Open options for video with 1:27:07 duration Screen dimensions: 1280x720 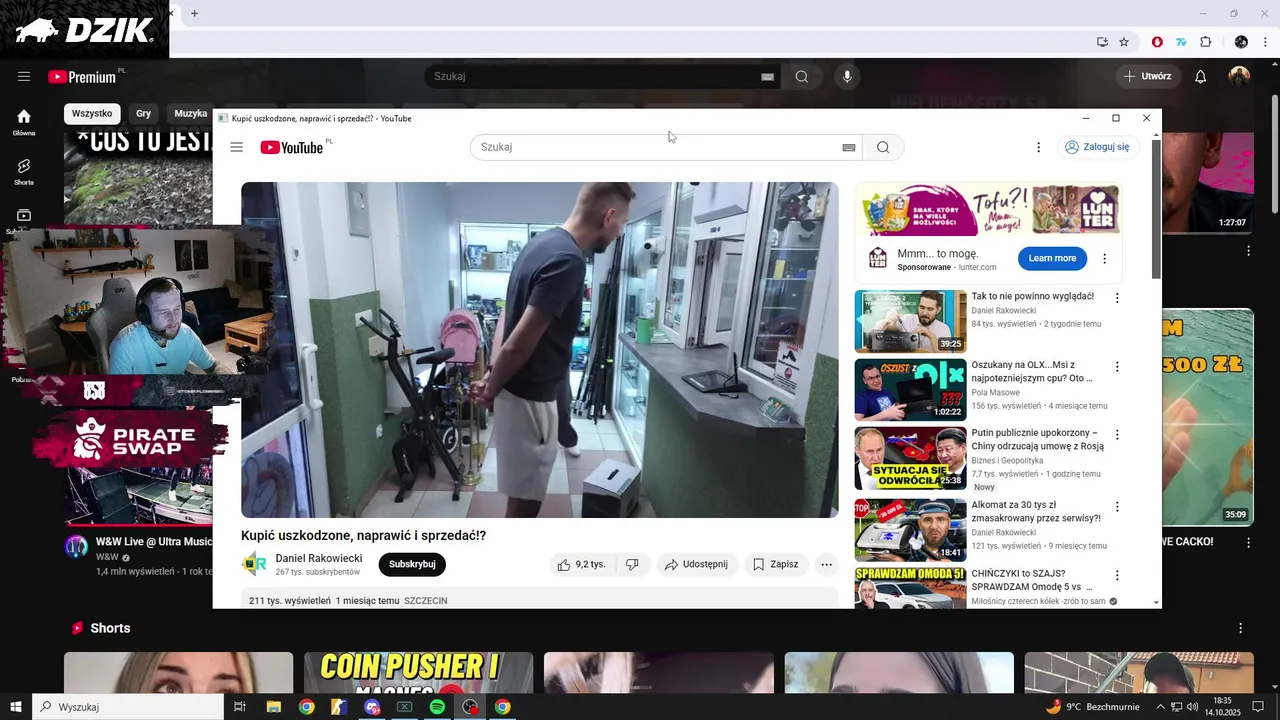point(1248,250)
